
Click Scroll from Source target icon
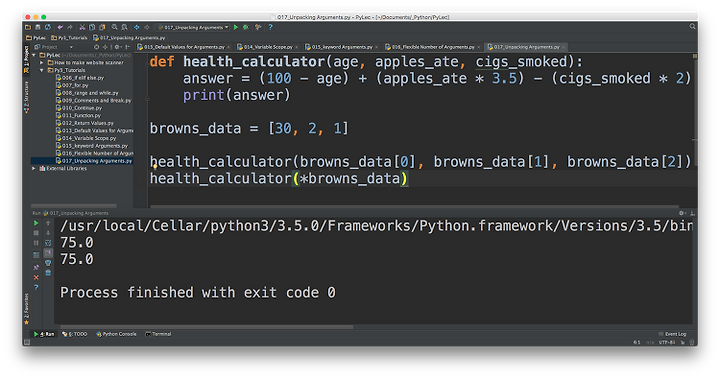tap(96, 47)
